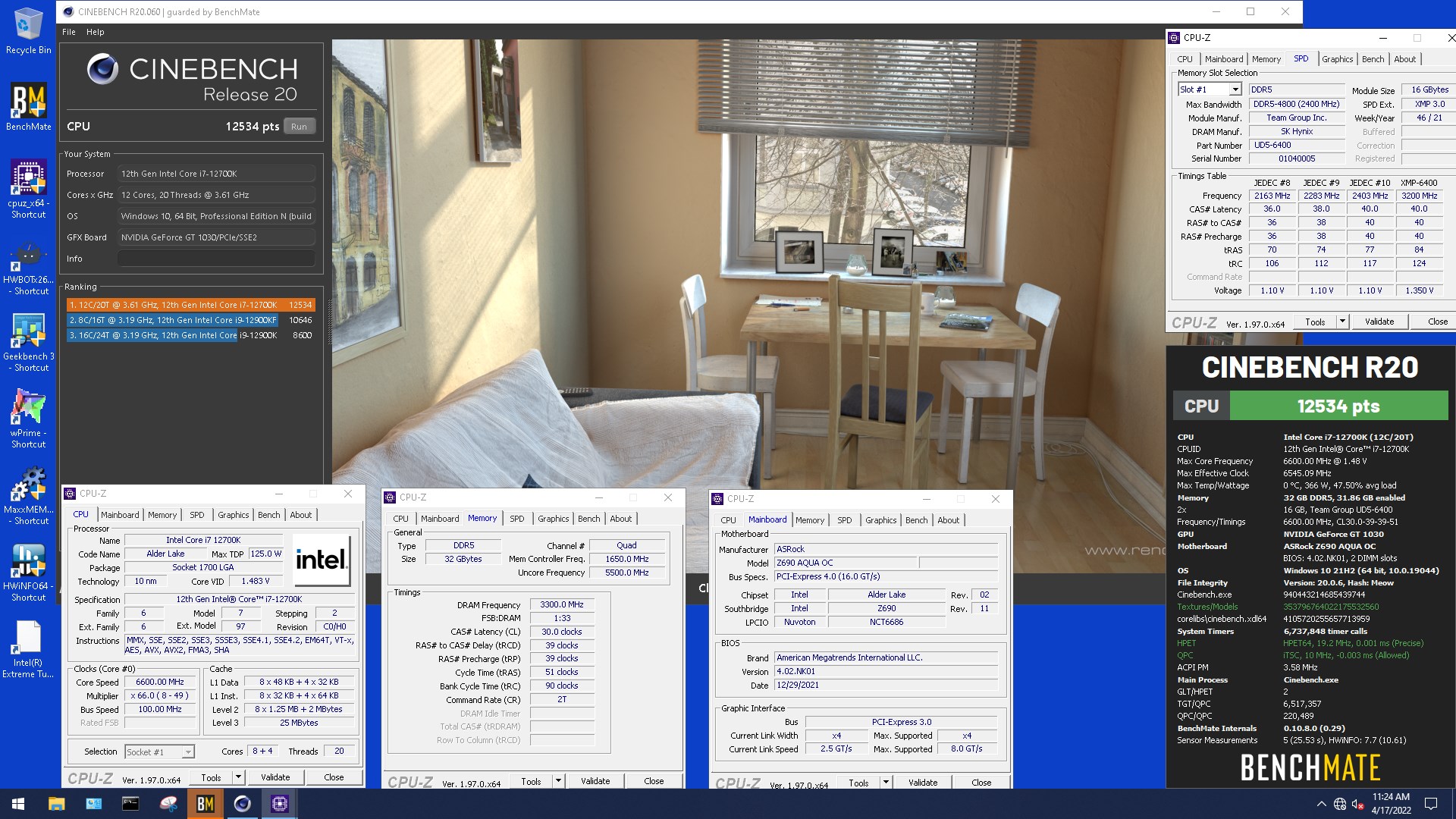Click Validate in the Mainboard window

tap(923, 783)
